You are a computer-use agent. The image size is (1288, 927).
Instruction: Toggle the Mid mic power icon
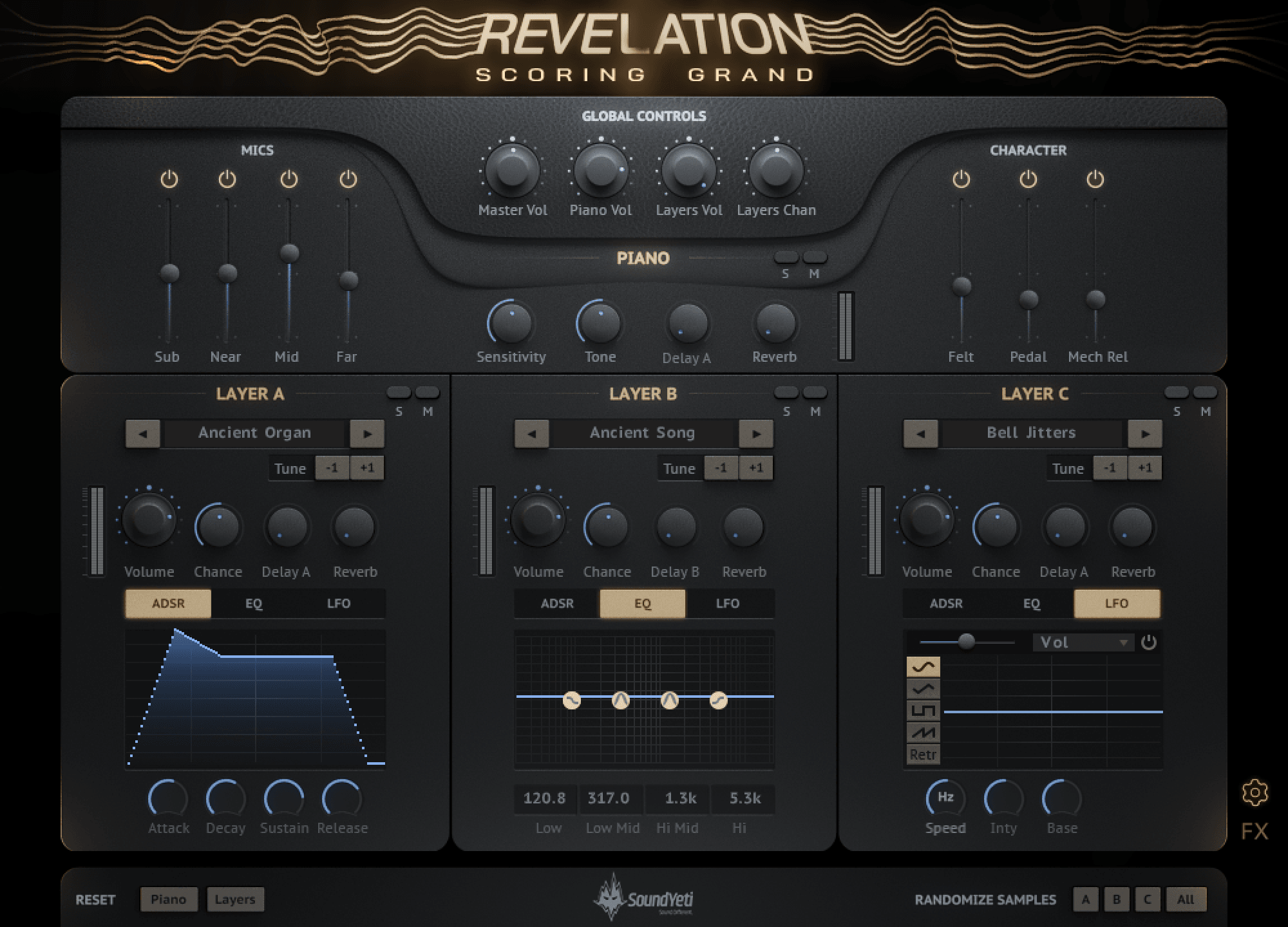click(289, 179)
